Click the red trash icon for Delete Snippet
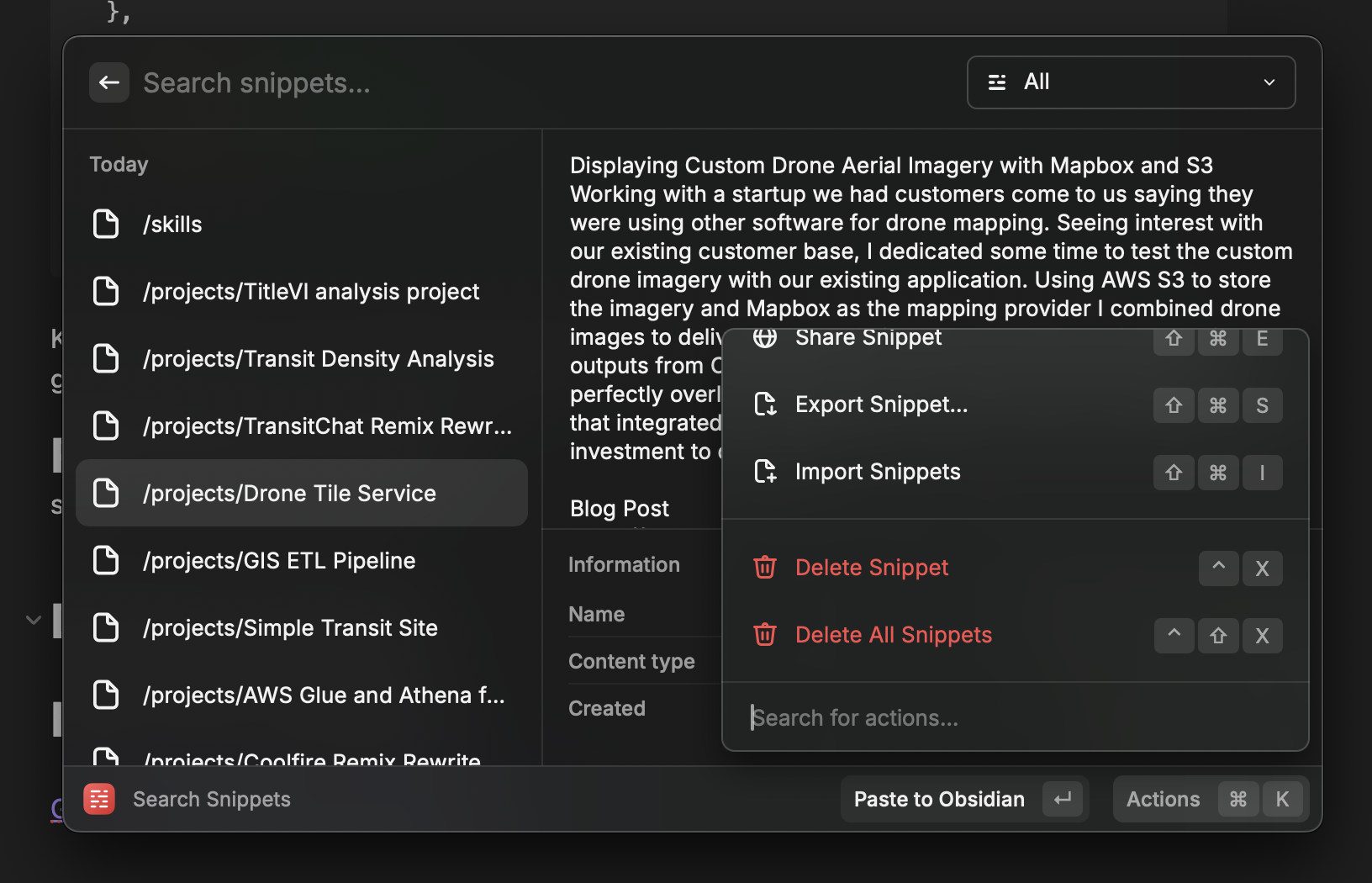Viewport: 1372px width, 883px height. coord(765,568)
